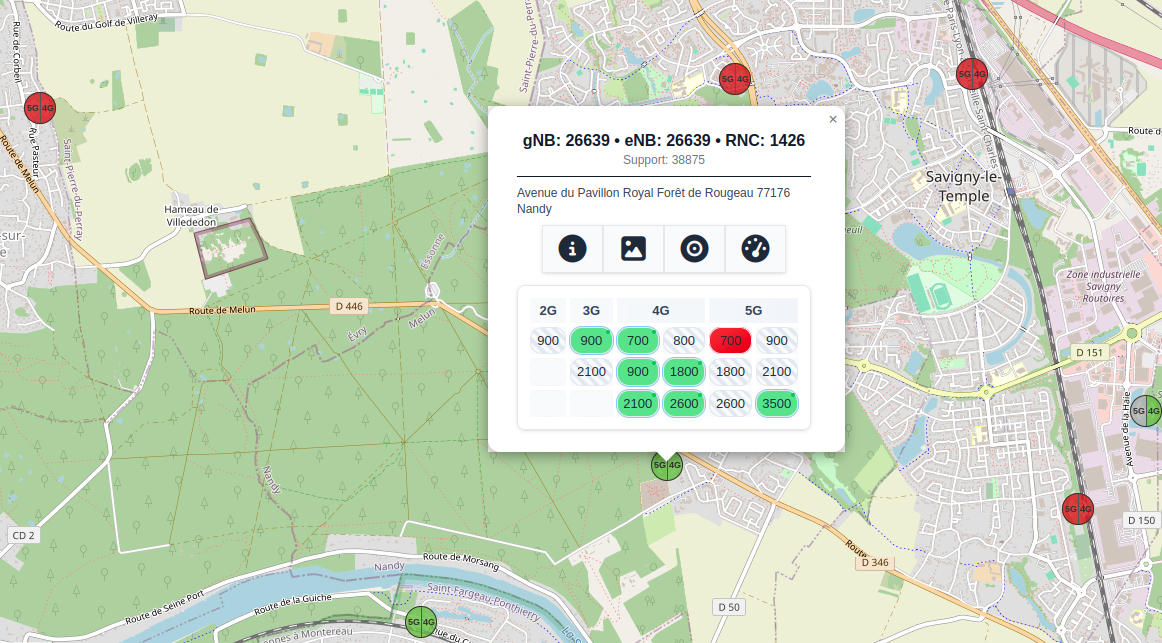
Task: Open the site photos image icon
Action: coord(633,249)
